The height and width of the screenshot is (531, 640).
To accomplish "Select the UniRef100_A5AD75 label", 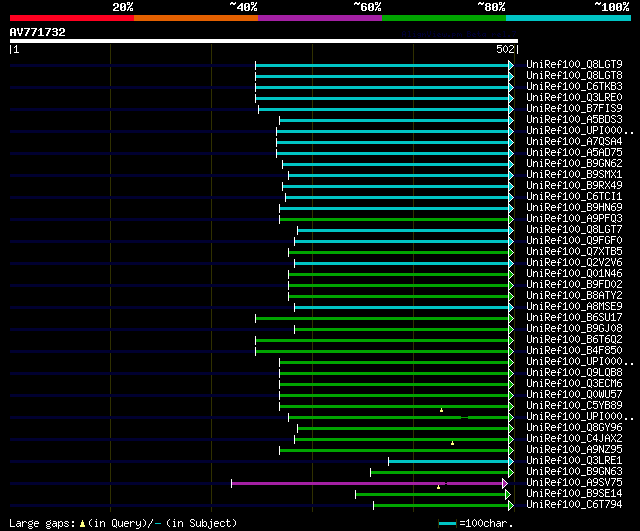I will (574, 153).
